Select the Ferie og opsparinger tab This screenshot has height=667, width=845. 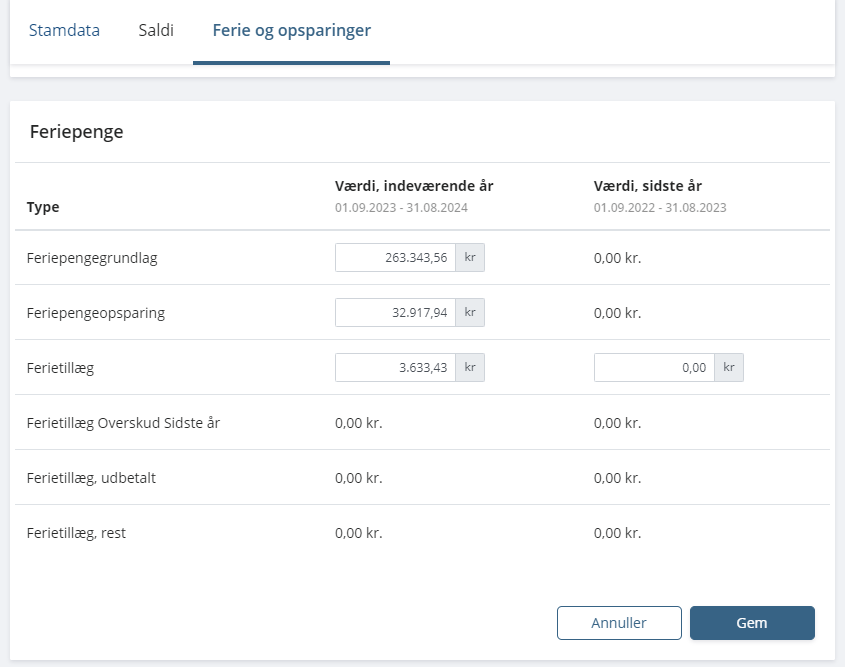point(291,30)
